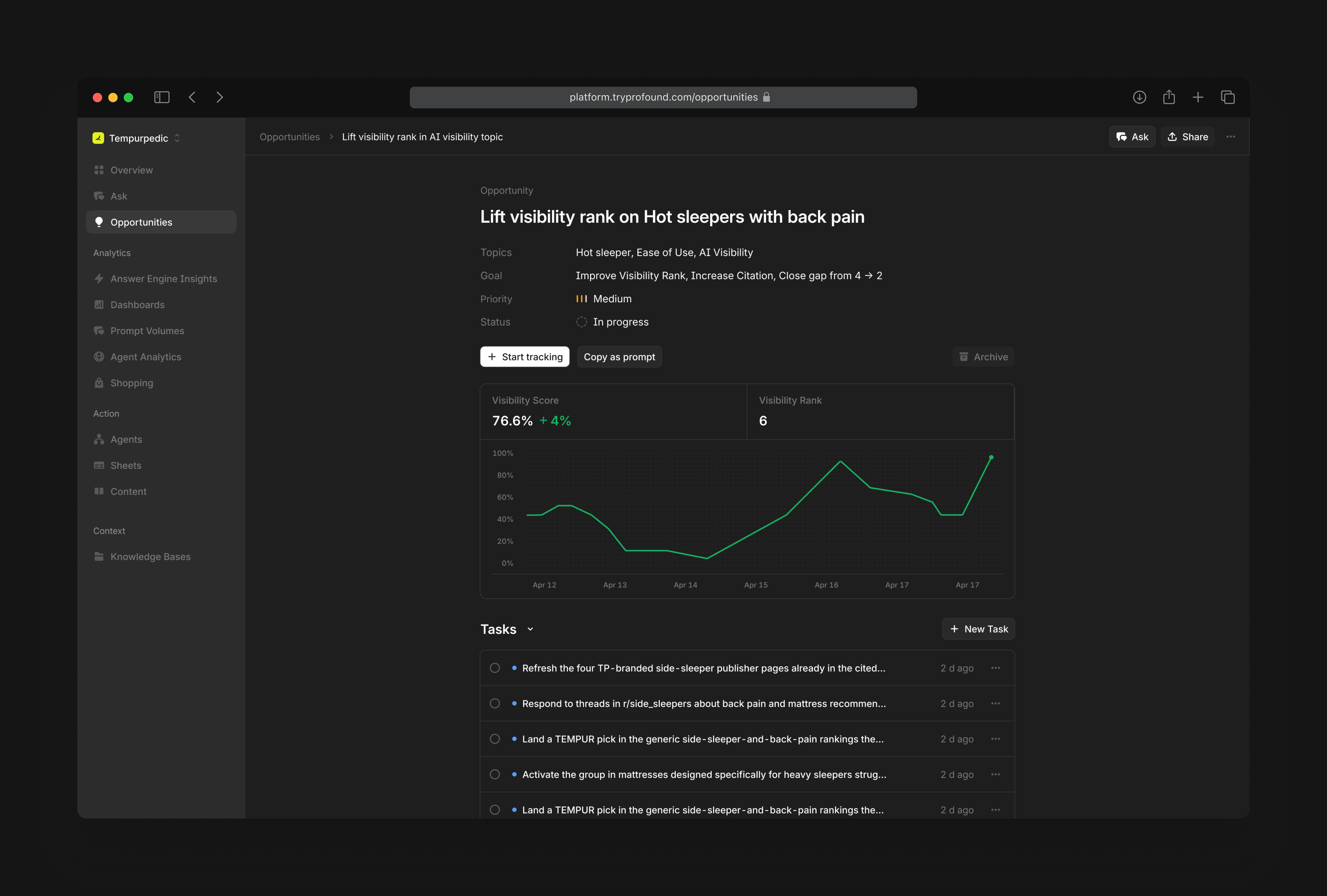Click the Tempurpedic workspace logo icon
Viewport: 1327px width, 896px height.
point(98,138)
